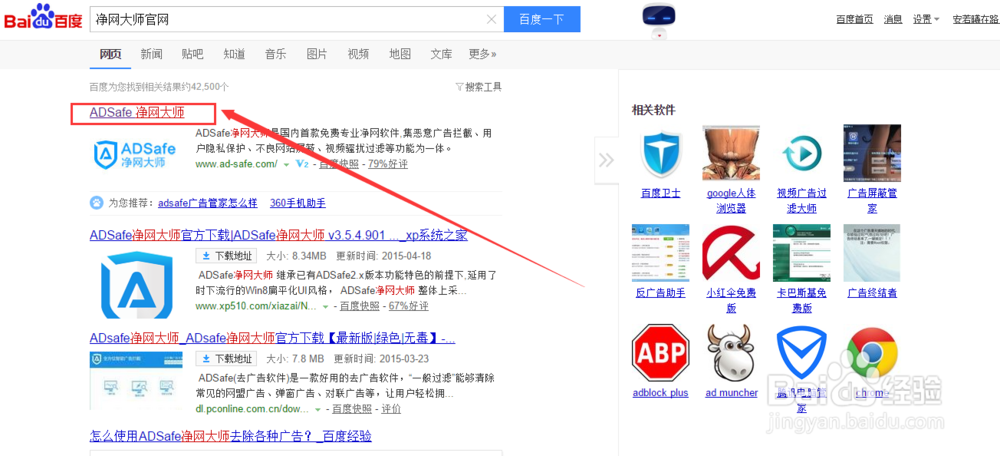Click the 79%好评 rating link

388,165
